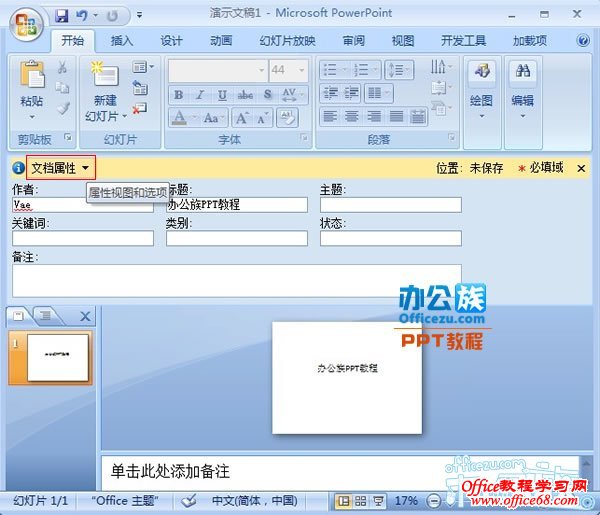Reset the slide layout icon
The height and width of the screenshot is (515, 600).
click(140, 88)
